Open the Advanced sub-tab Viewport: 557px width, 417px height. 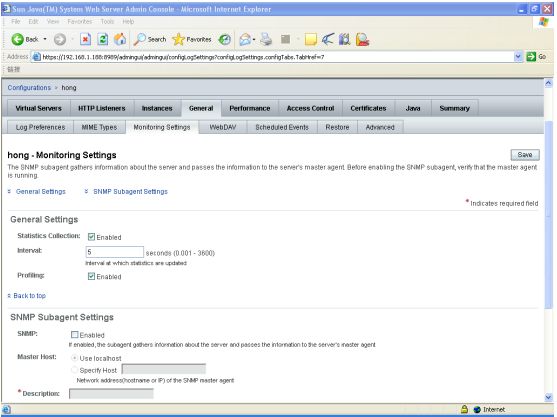click(x=380, y=127)
